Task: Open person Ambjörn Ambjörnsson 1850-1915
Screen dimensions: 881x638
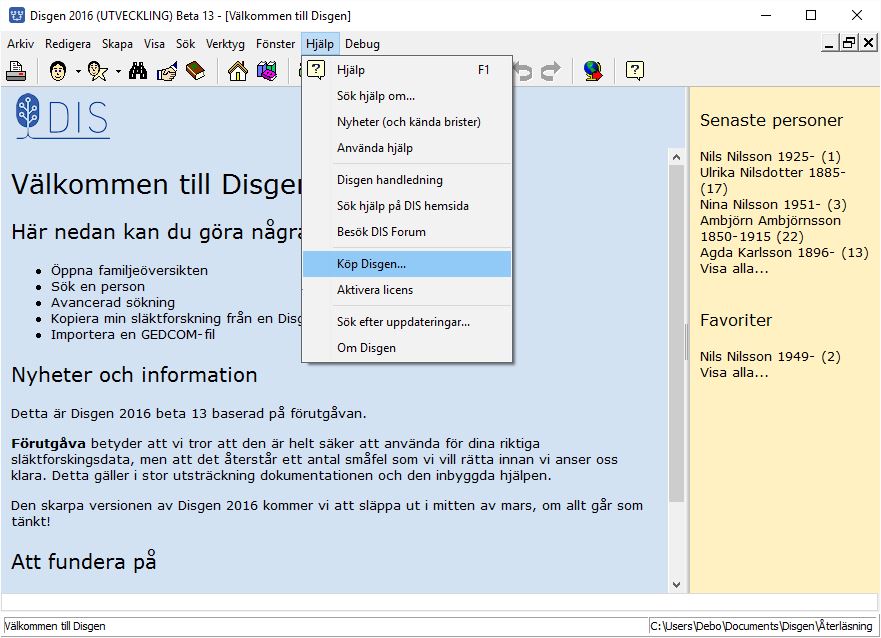Action: coord(770,228)
